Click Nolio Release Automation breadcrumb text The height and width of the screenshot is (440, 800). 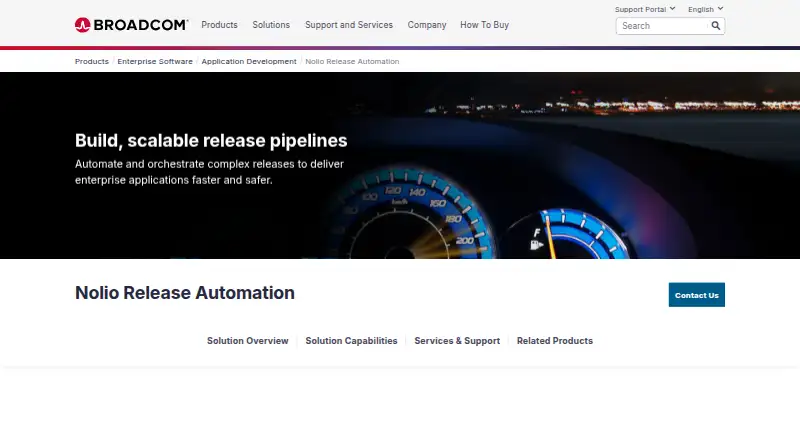click(x=352, y=61)
